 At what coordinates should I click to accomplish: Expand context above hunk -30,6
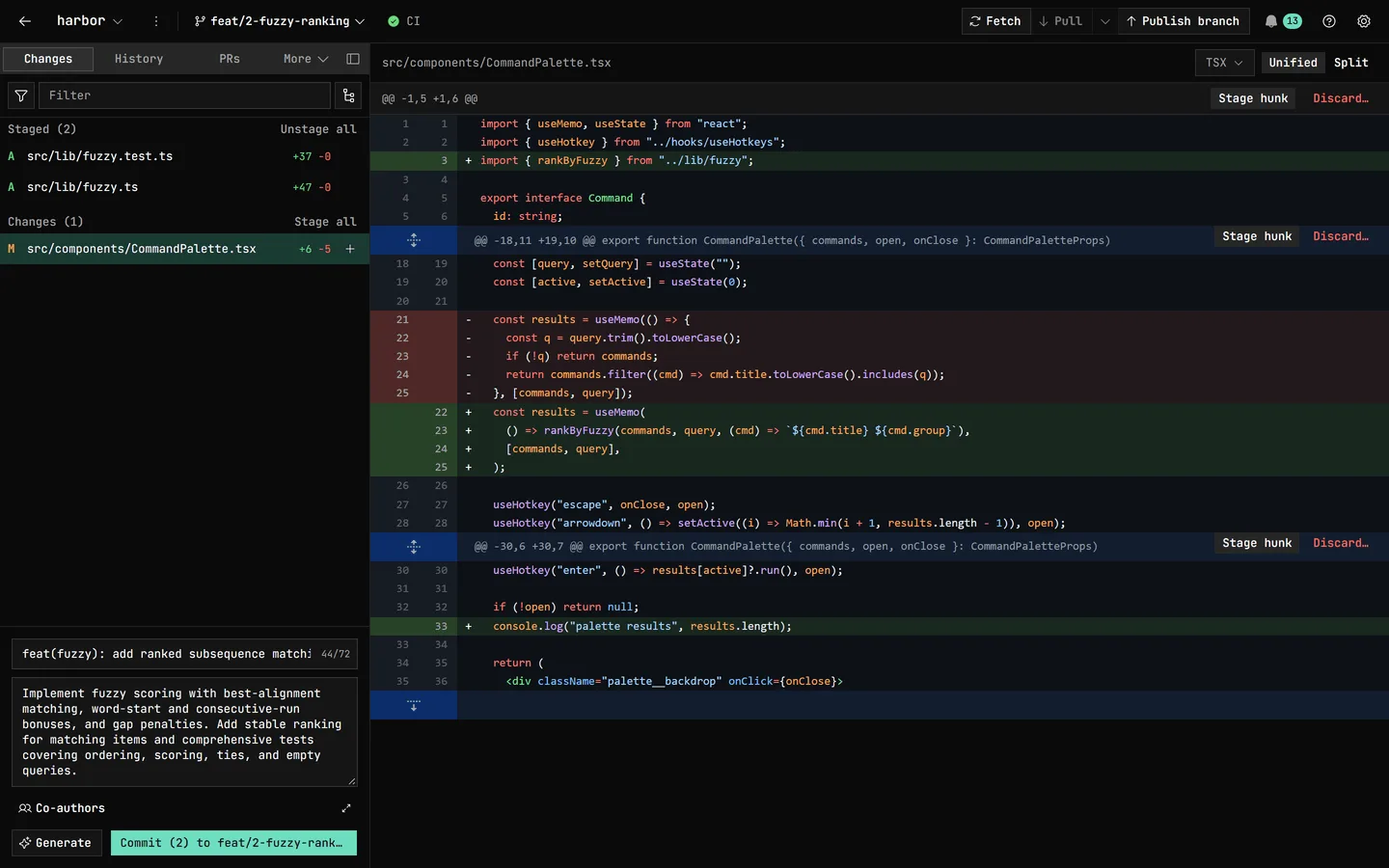click(x=414, y=547)
